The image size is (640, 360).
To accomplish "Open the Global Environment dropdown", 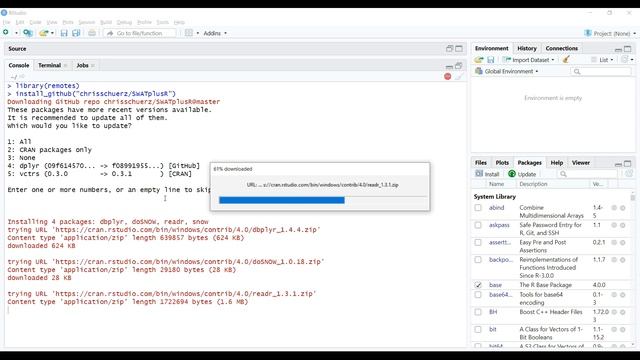I will [x=507, y=71].
